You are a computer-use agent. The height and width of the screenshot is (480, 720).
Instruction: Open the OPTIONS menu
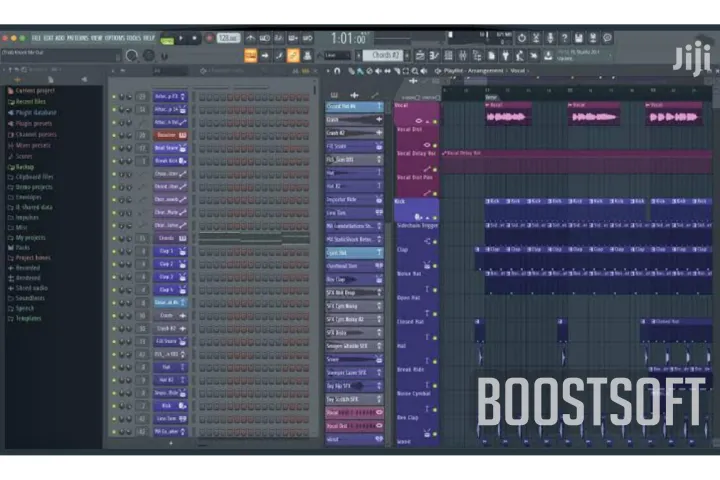point(116,38)
